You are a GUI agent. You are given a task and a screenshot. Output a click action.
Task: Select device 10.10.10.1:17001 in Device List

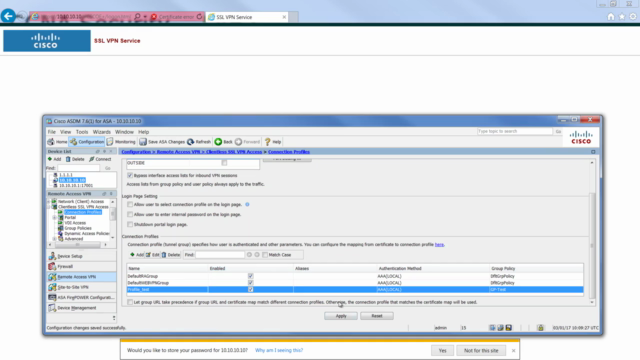tap(76, 185)
